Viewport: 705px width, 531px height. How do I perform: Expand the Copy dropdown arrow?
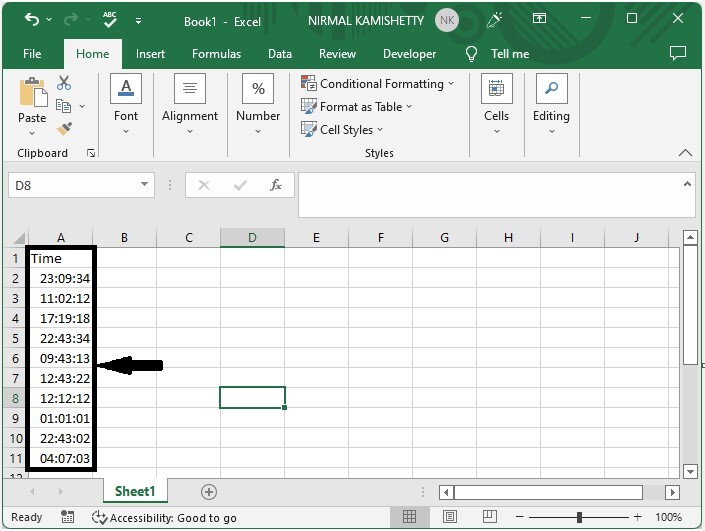[x=82, y=107]
